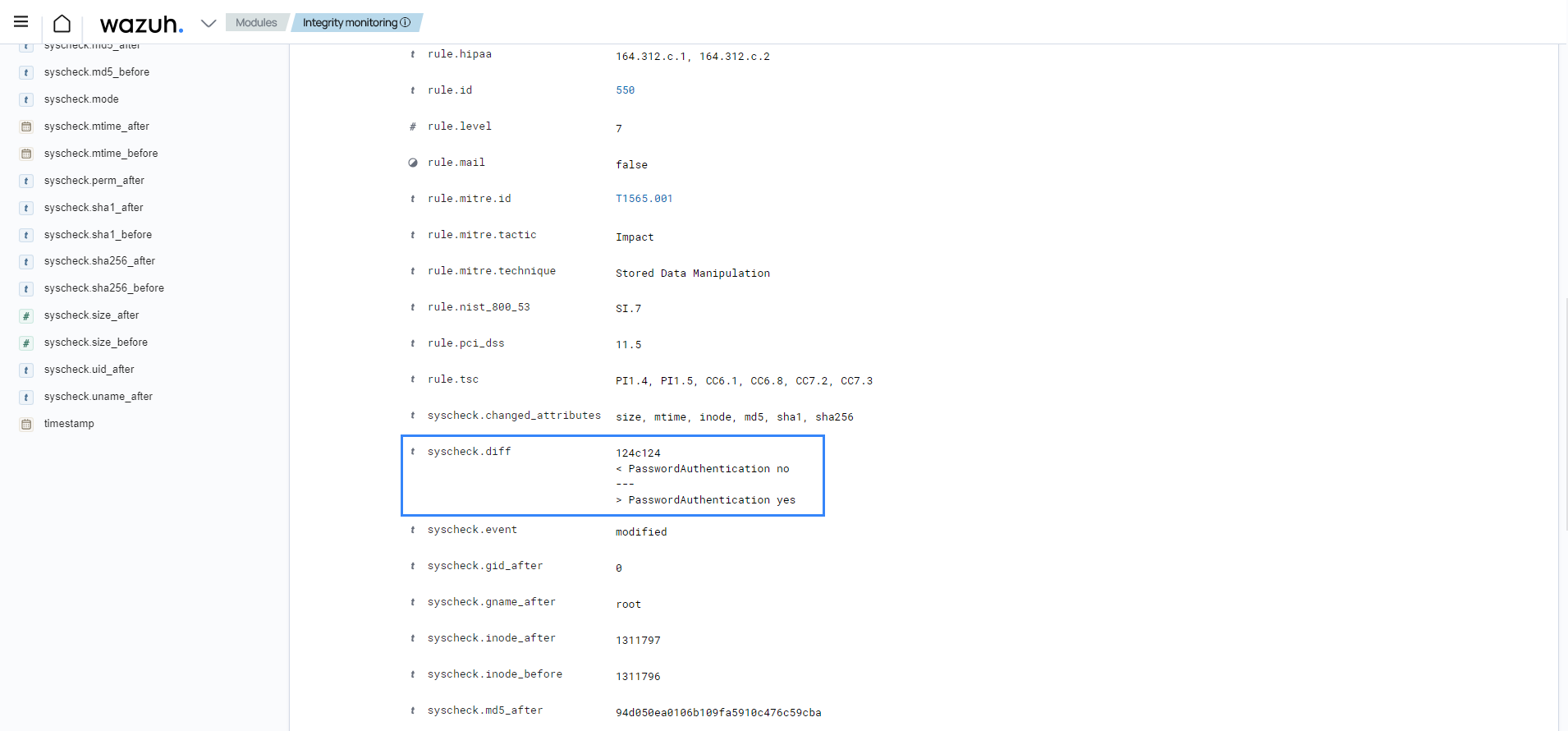The width and height of the screenshot is (1568, 731).
Task: Open MITRE technique T1565.001 link
Action: [x=644, y=199]
